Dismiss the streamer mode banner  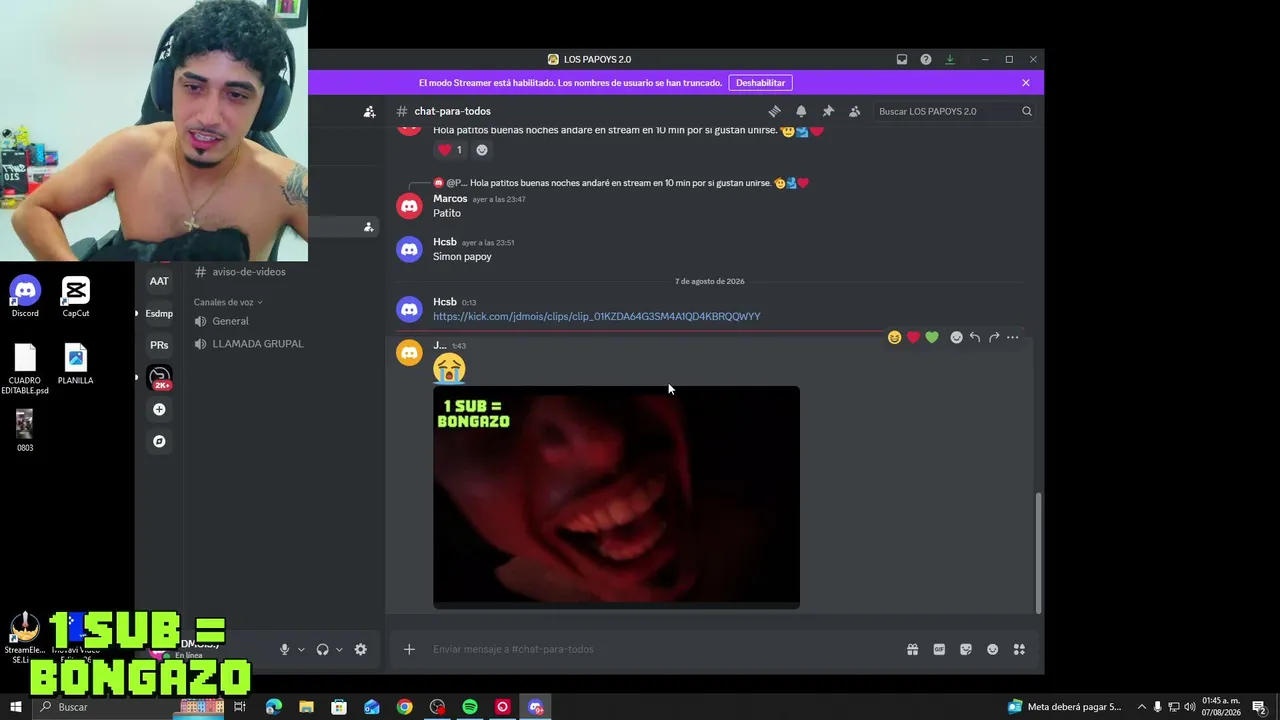(x=1026, y=83)
